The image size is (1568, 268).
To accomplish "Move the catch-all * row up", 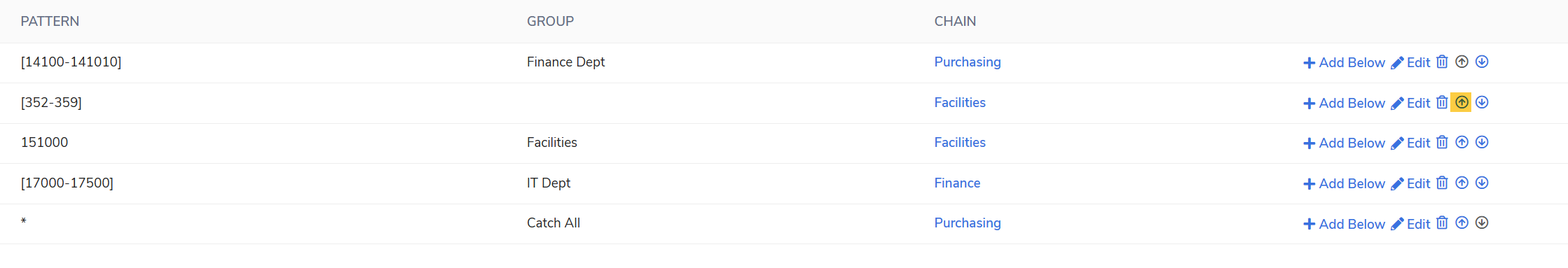I will click(1462, 223).
